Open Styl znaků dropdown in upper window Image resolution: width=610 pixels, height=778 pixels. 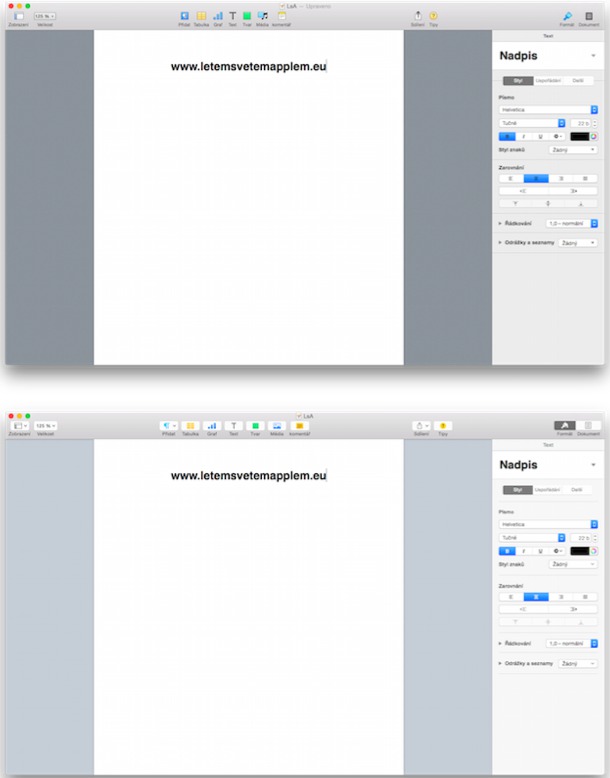(573, 150)
